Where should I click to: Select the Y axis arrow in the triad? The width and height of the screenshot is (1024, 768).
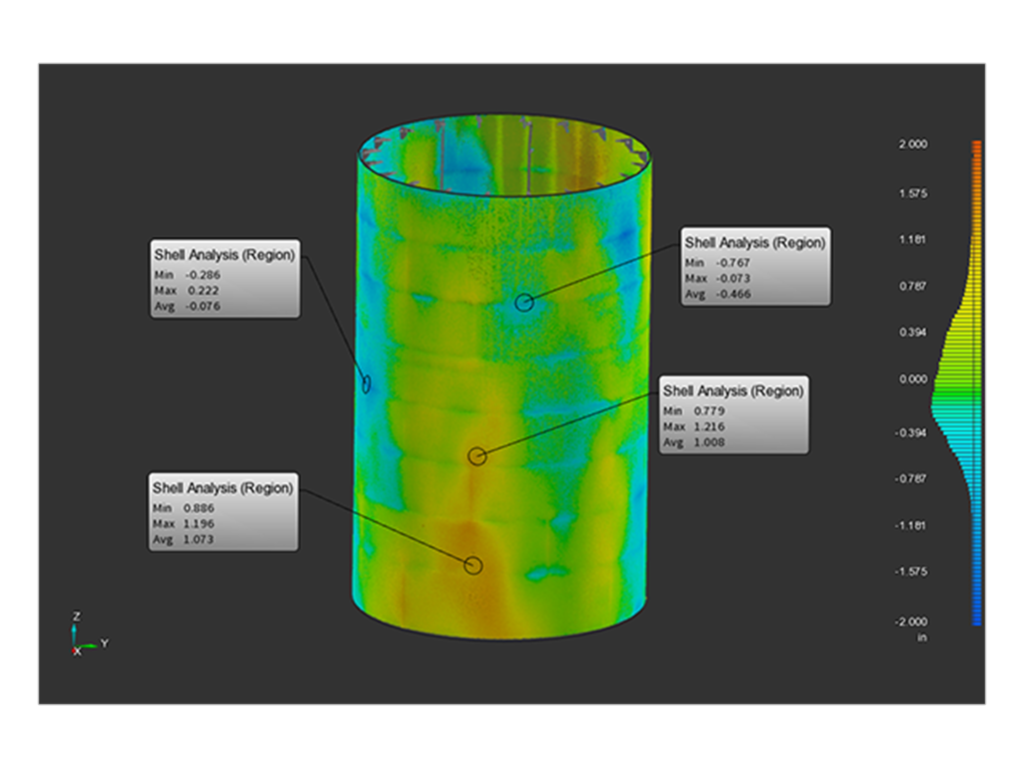pyautogui.click(x=90, y=644)
